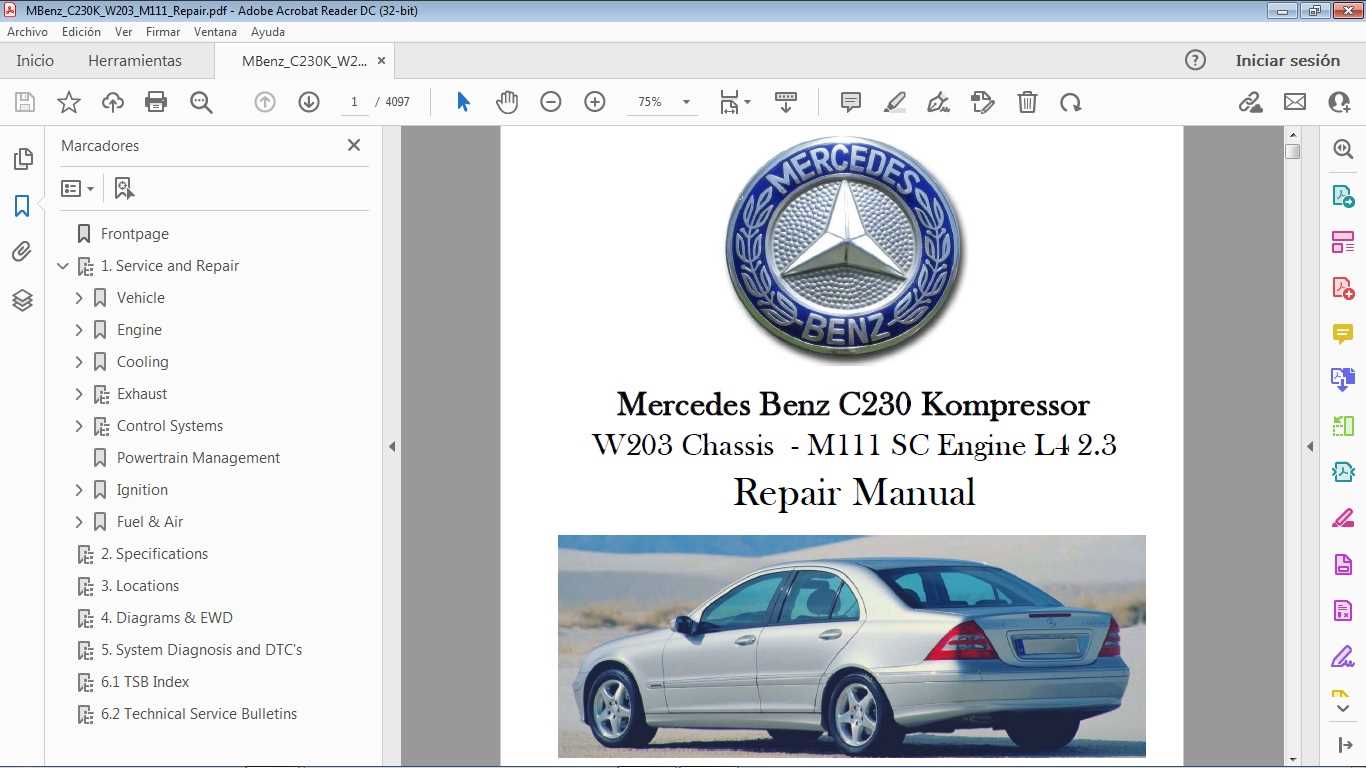Open the Help question mark icon
The image size is (1366, 768).
pos(1195,60)
